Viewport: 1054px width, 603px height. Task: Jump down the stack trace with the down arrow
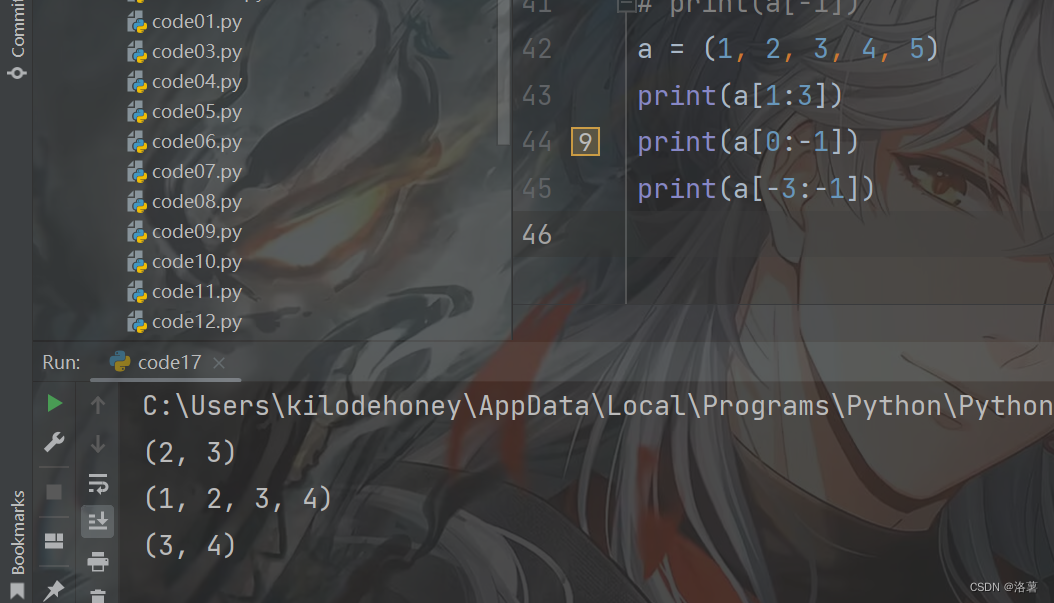[97, 444]
